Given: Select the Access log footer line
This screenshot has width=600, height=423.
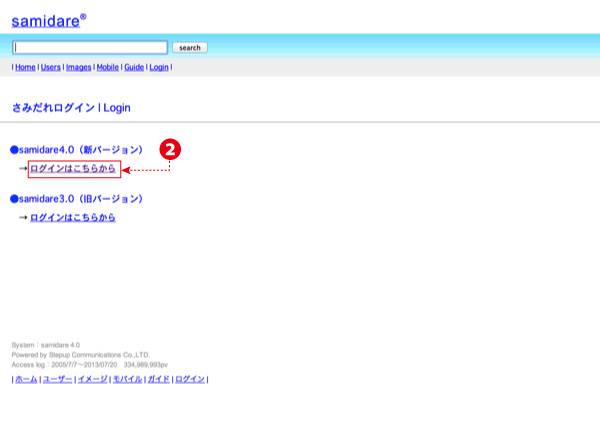Looking at the screenshot, I should pyautogui.click(x=90, y=365).
